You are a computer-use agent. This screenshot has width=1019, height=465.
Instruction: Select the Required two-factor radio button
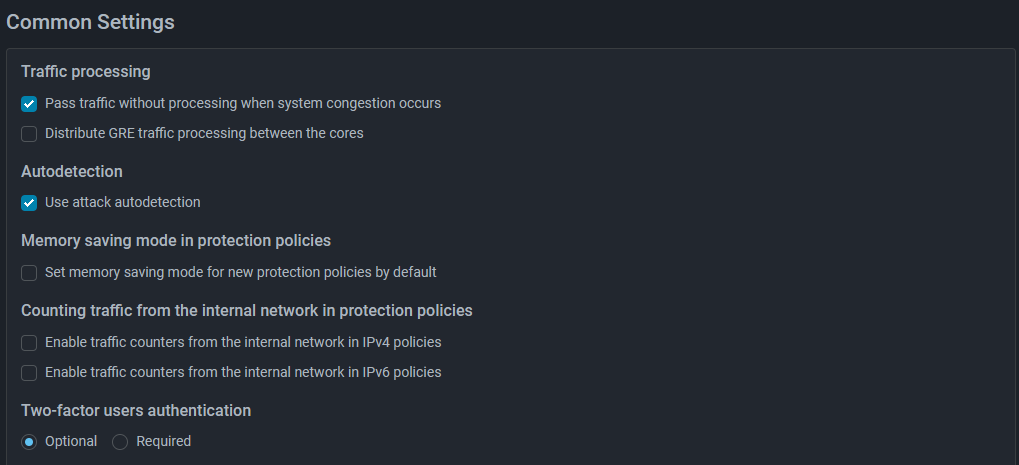click(120, 442)
